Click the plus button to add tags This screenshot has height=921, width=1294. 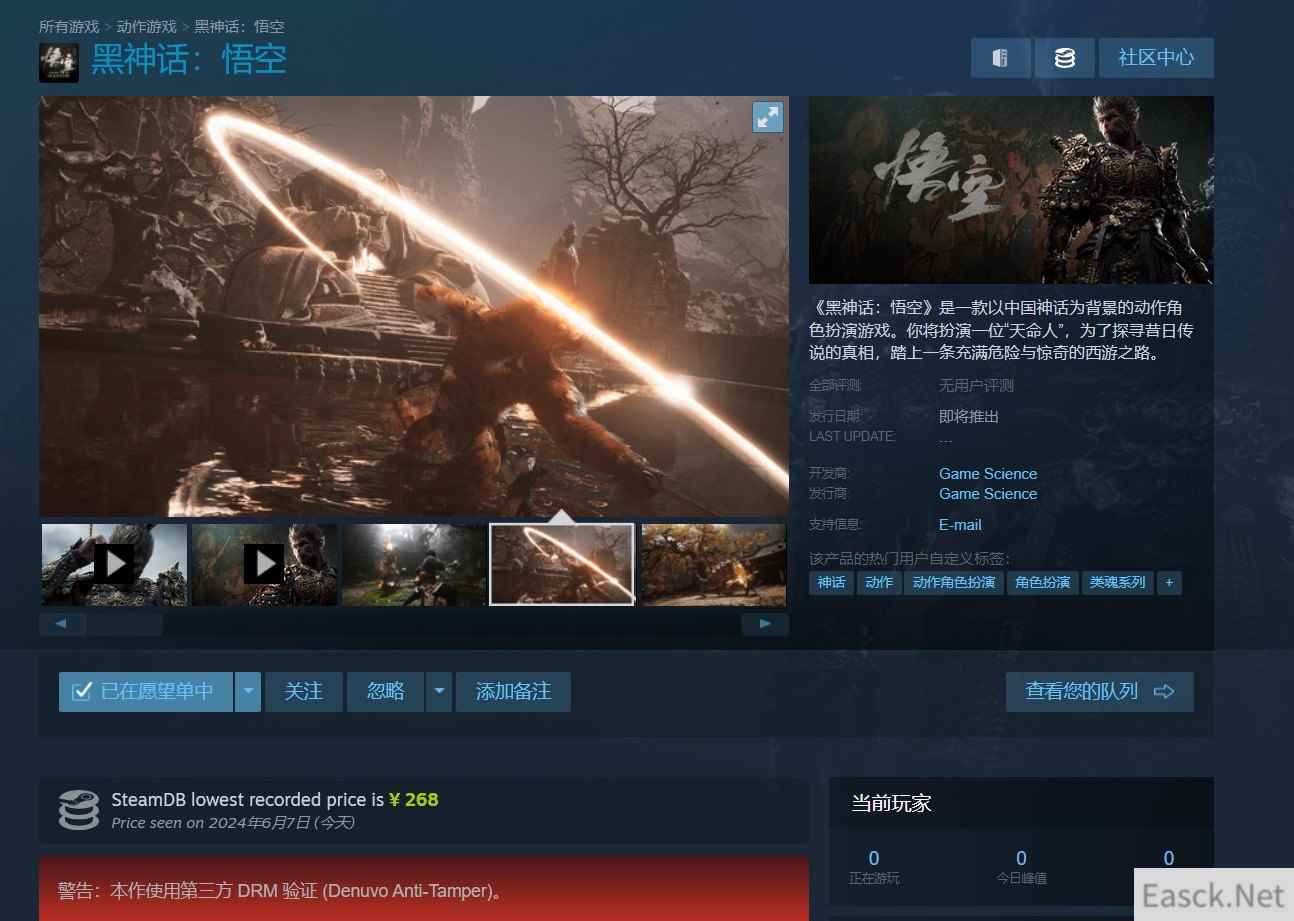click(x=1169, y=582)
